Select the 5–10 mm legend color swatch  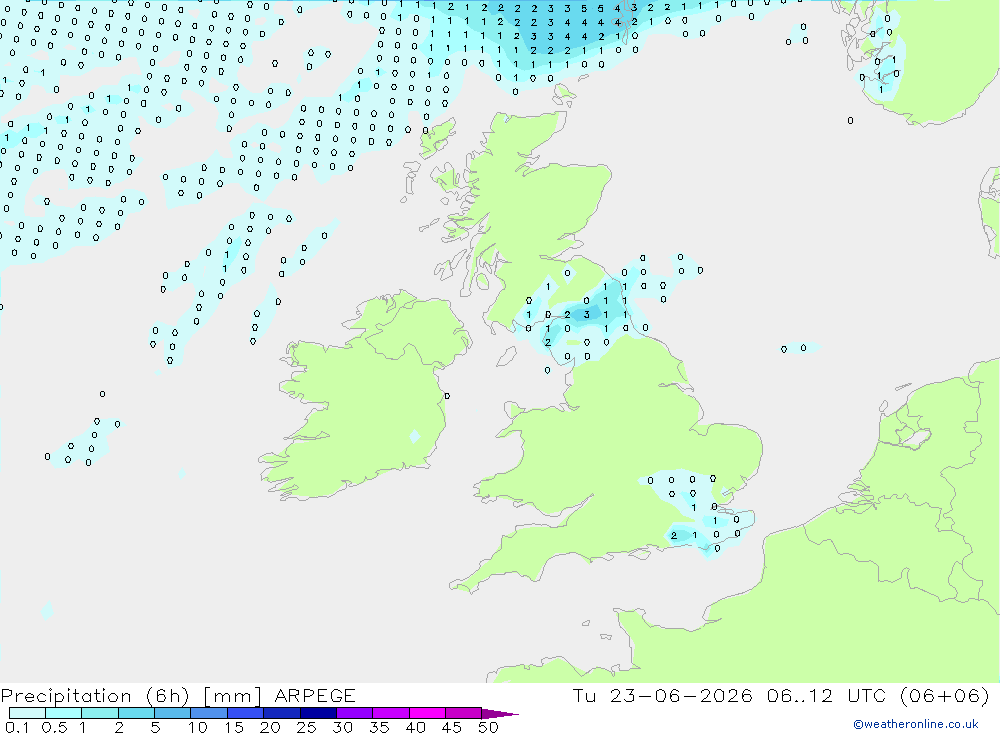pos(173,713)
